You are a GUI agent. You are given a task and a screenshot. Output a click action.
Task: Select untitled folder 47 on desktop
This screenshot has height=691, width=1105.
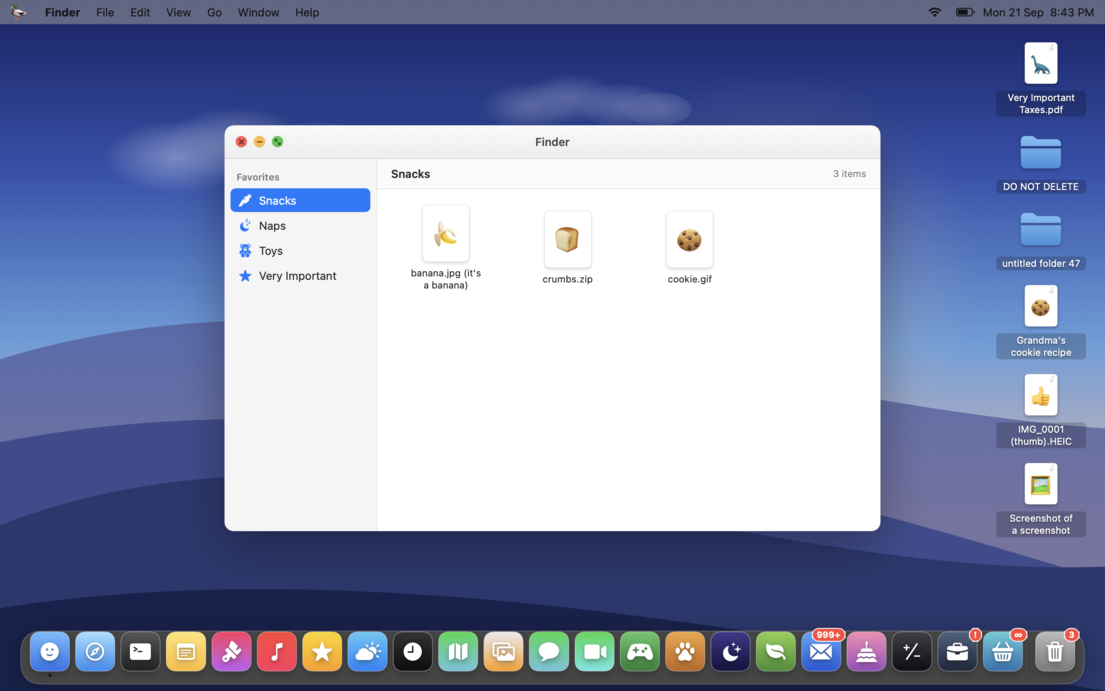pyautogui.click(x=1041, y=240)
